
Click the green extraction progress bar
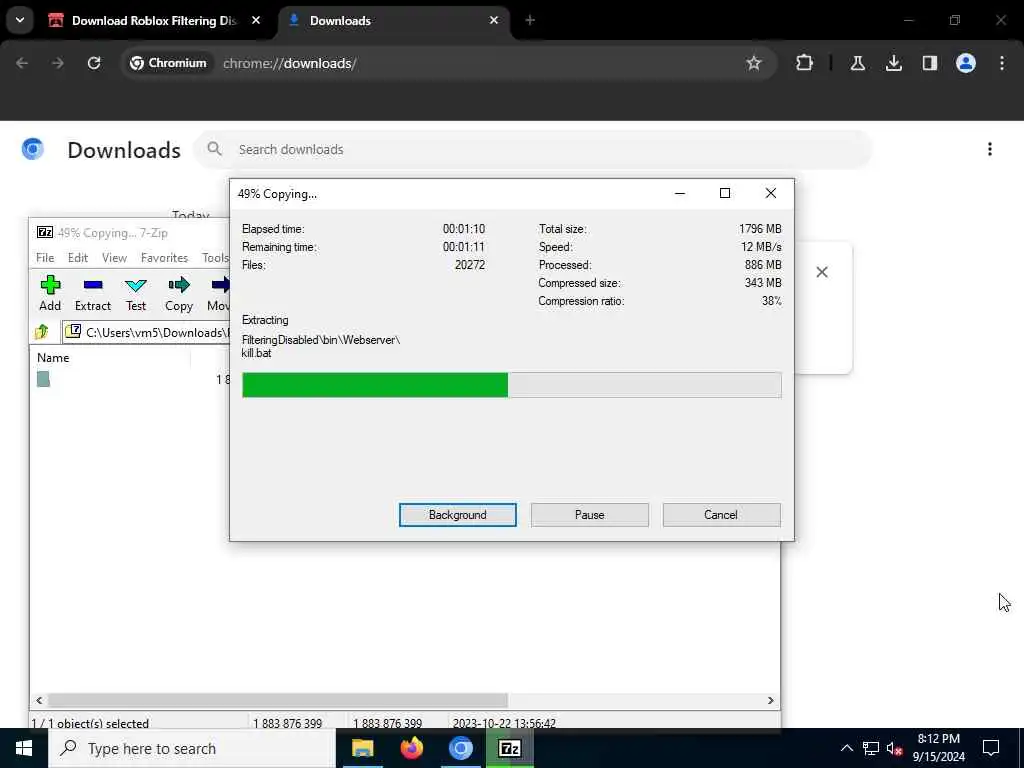511,385
